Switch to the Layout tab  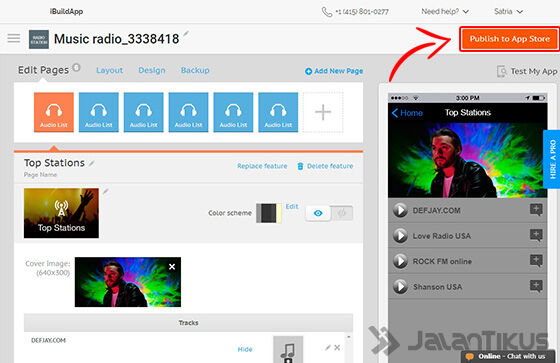click(x=110, y=70)
